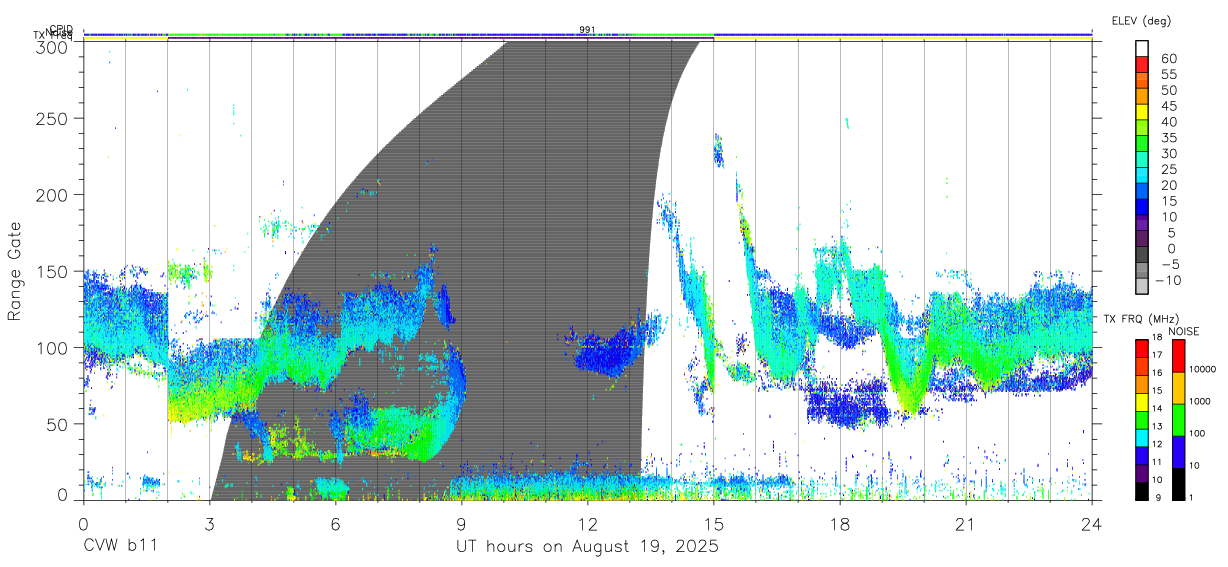This screenshot has height=567, width=1228.
Task: Click the yellow segment of ELEV colorbar
Action: click(x=1142, y=112)
